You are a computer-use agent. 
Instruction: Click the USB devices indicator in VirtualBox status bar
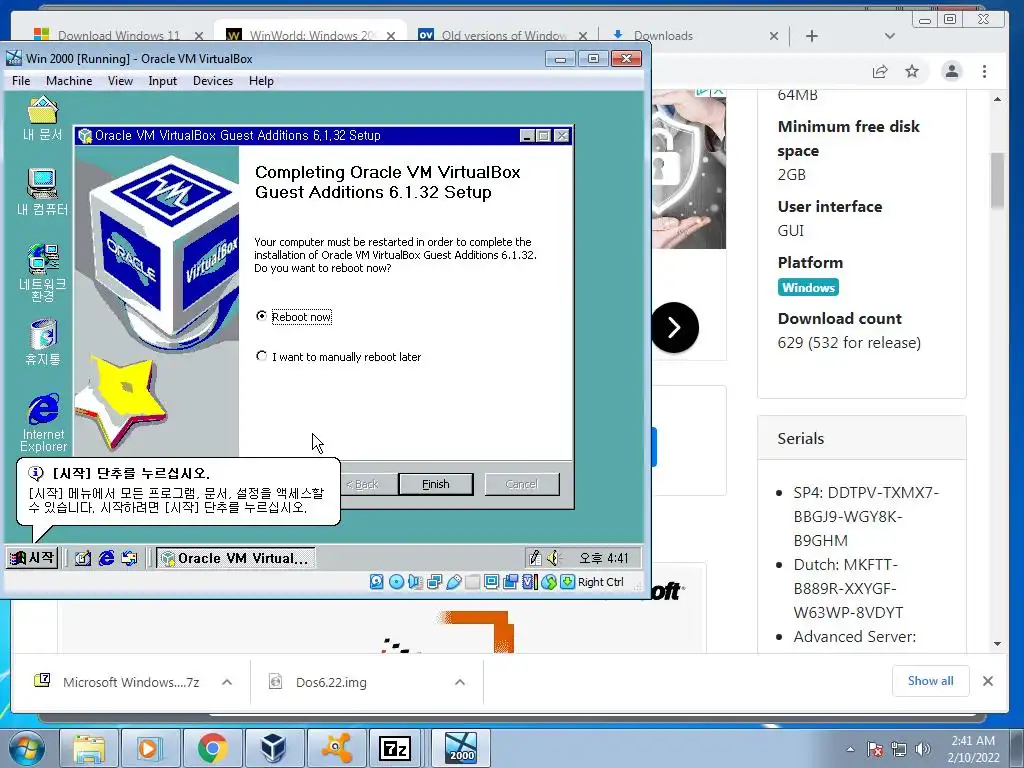point(454,581)
